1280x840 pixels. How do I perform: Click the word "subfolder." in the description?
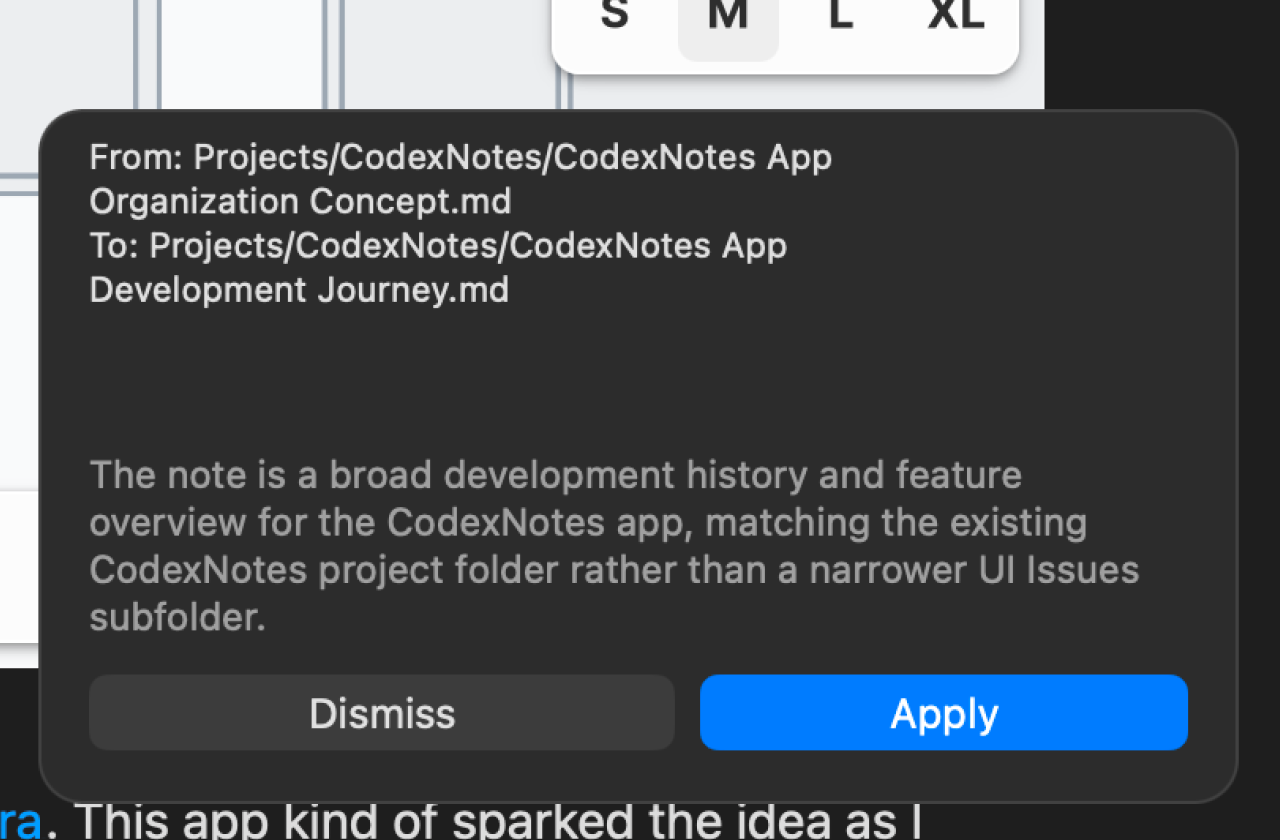pos(177,618)
